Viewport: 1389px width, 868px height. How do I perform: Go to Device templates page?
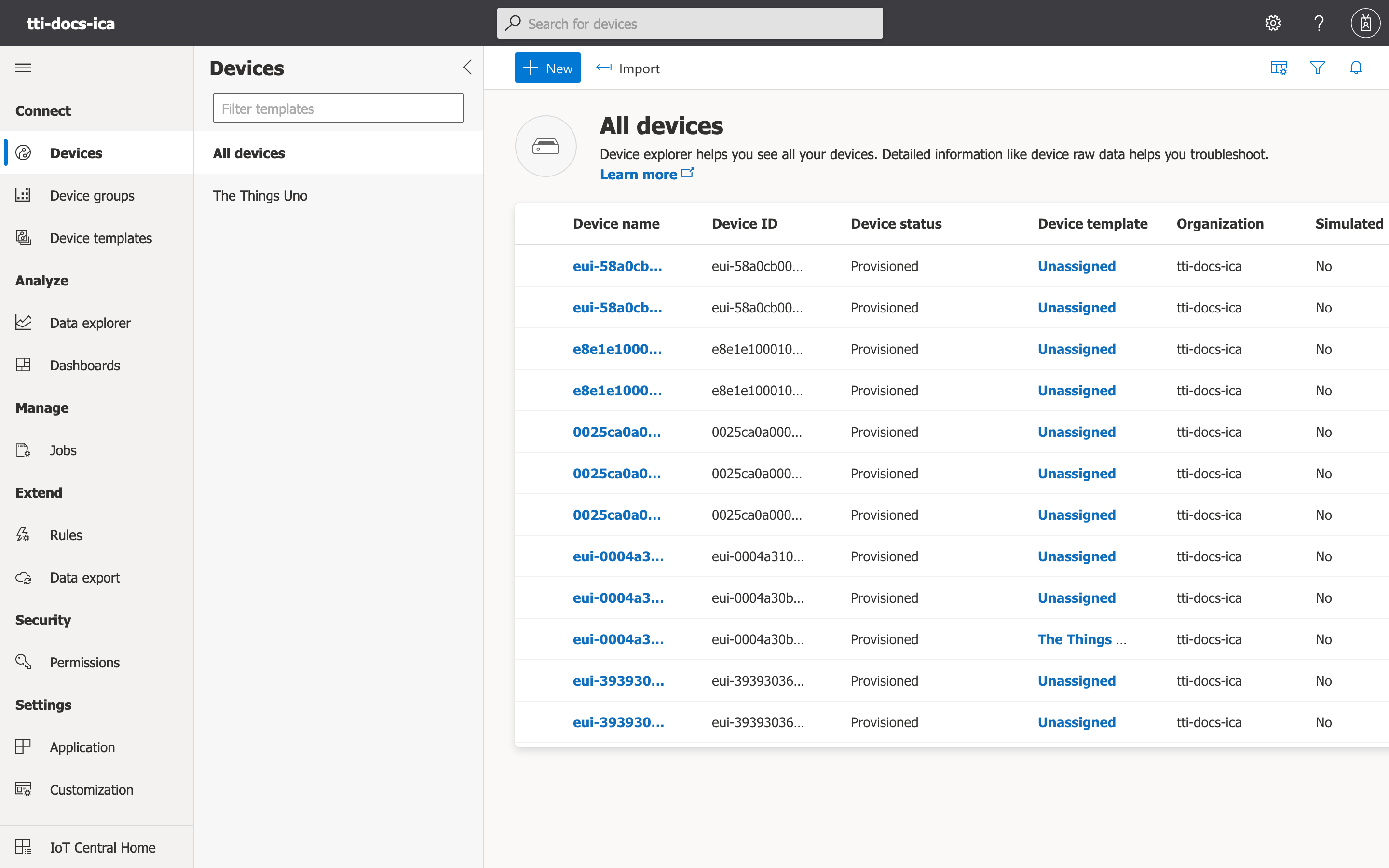tap(100, 238)
